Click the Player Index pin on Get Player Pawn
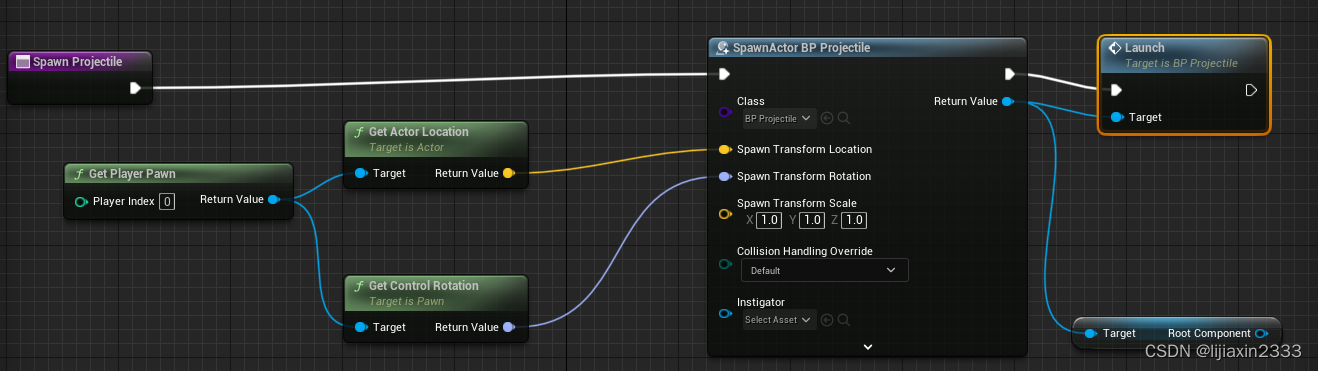The height and width of the screenshot is (371, 1318). tap(81, 201)
